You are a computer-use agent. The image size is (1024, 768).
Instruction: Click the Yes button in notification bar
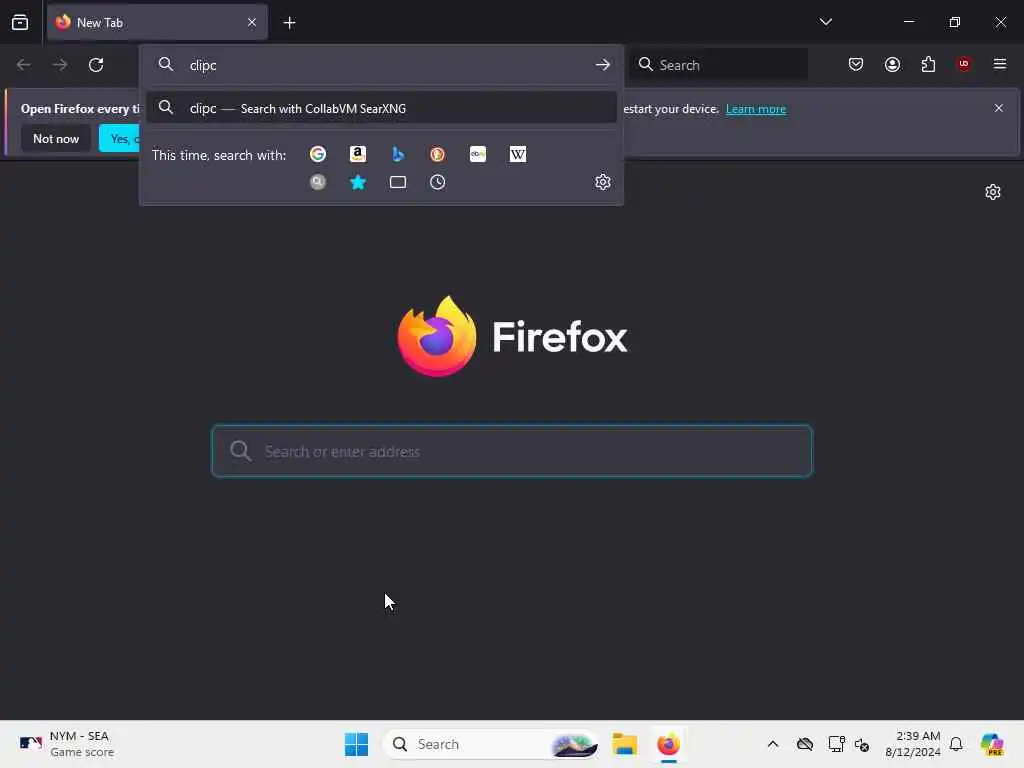(x=120, y=138)
